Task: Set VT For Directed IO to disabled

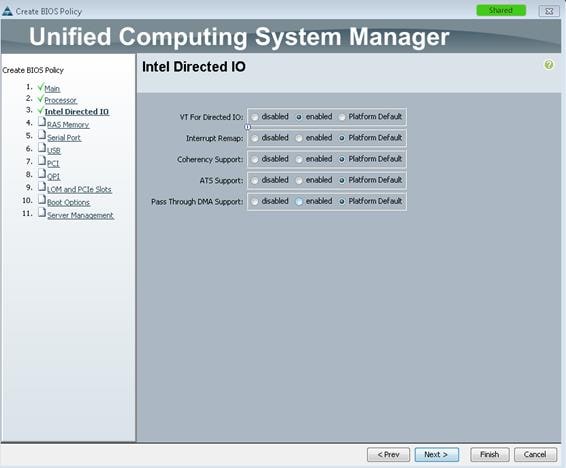Action: tap(255, 117)
